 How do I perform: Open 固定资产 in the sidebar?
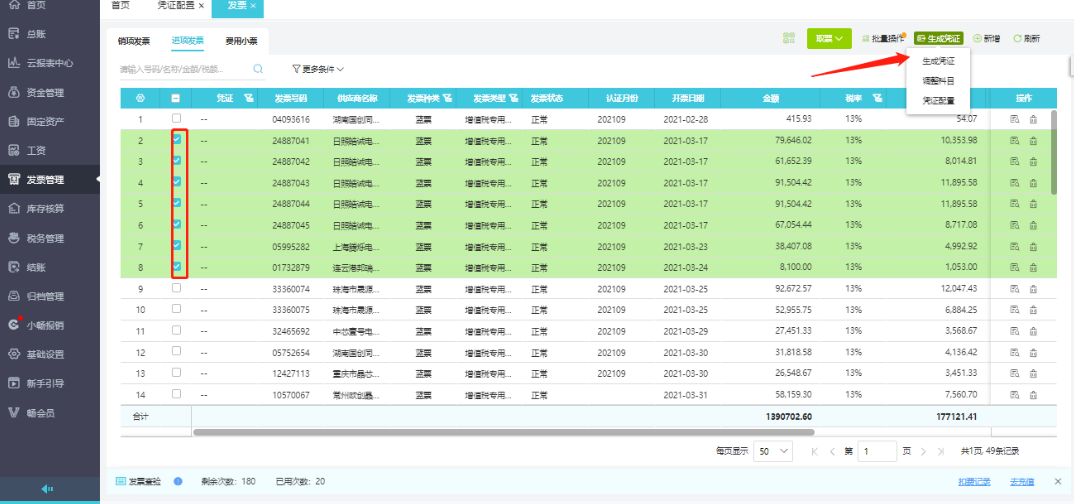(45, 121)
